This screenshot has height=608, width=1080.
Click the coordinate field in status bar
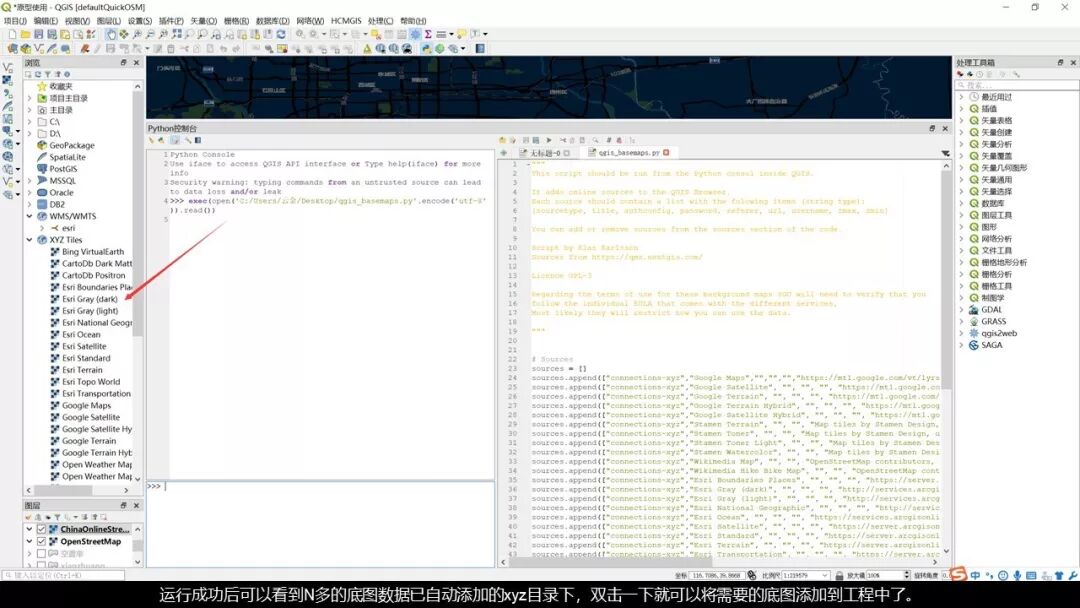pos(716,576)
